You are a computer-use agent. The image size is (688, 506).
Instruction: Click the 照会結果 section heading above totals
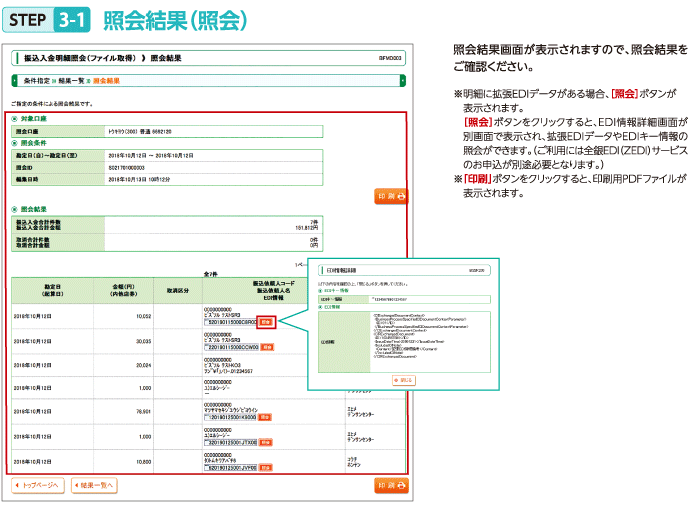click(x=33, y=209)
